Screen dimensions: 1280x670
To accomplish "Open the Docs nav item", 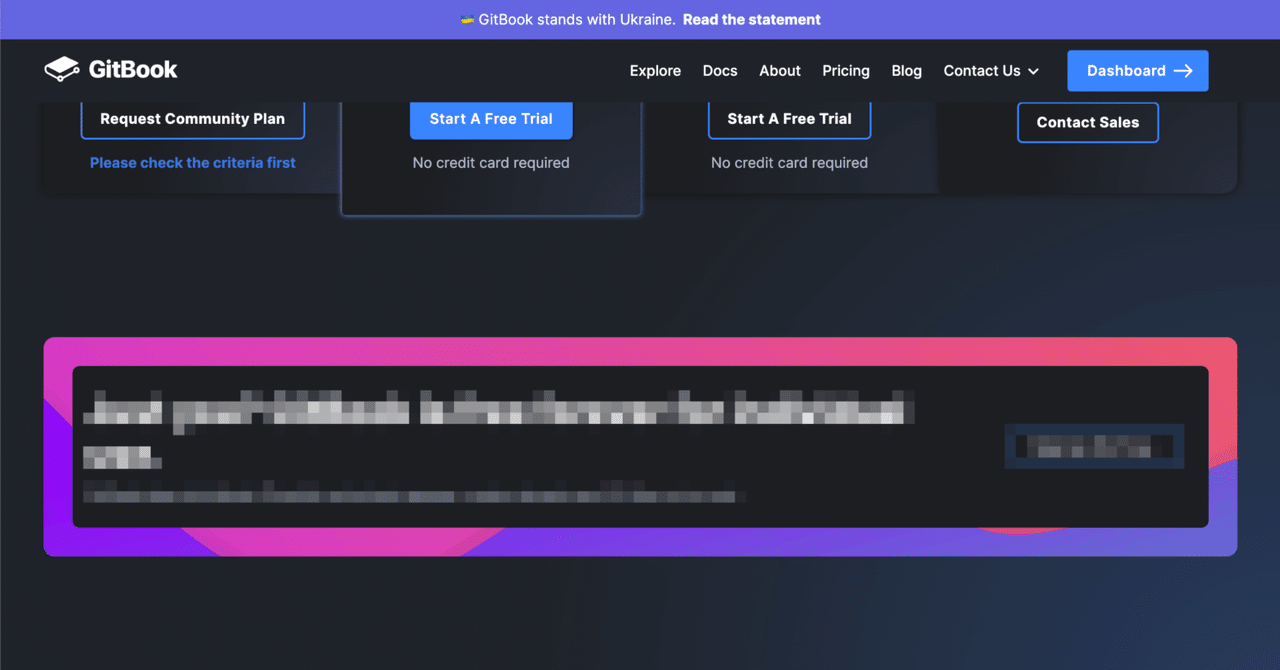I will point(720,71).
